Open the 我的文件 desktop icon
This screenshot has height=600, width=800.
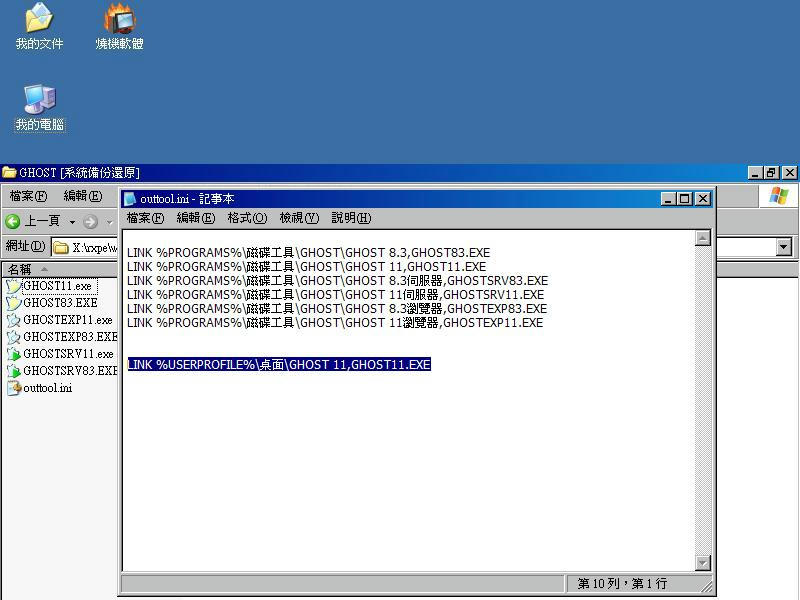click(x=39, y=27)
